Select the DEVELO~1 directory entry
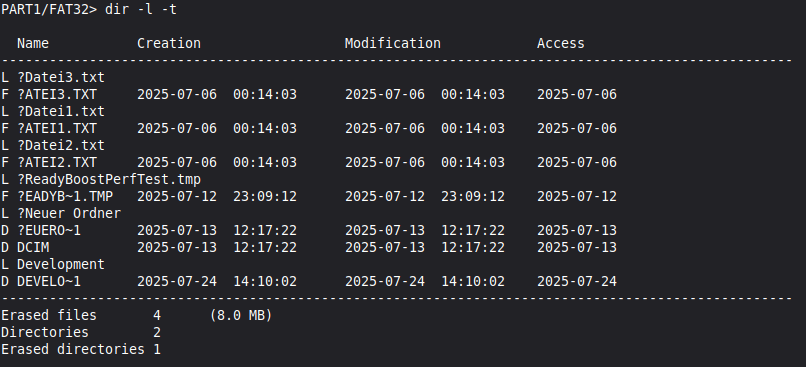This screenshot has height=367, width=806. [x=308, y=281]
